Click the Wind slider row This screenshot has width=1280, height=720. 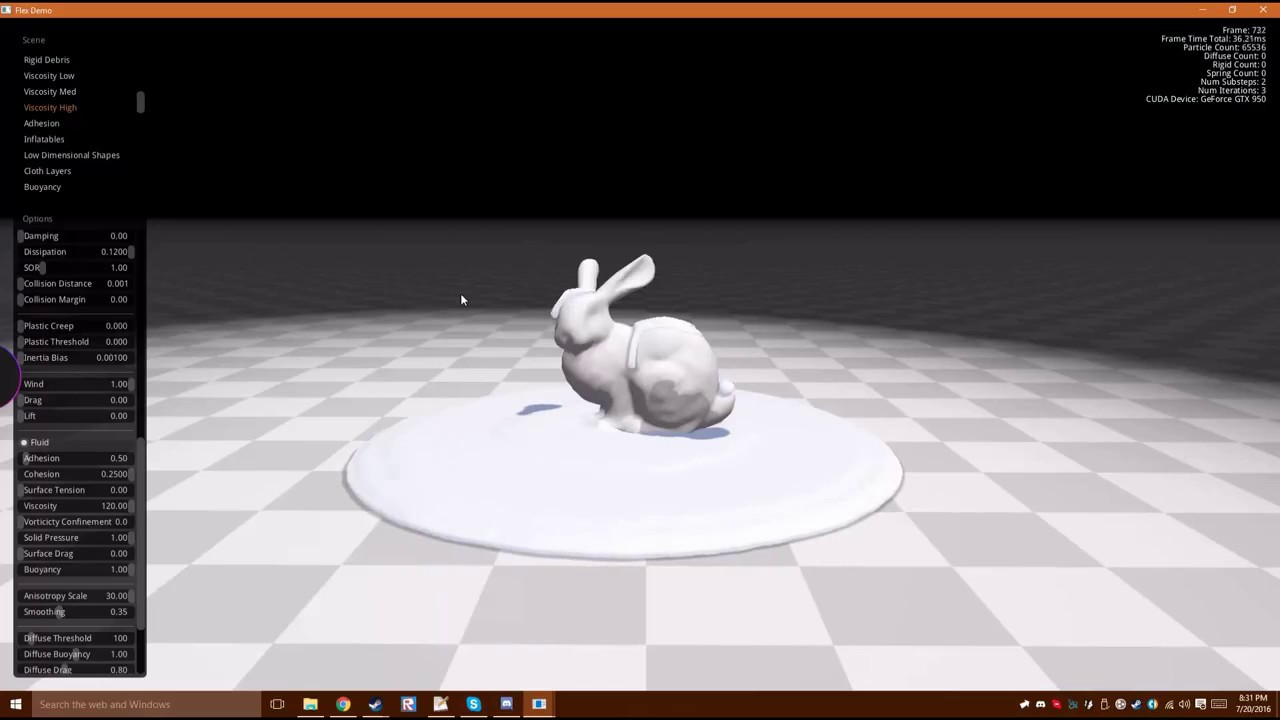[76, 384]
